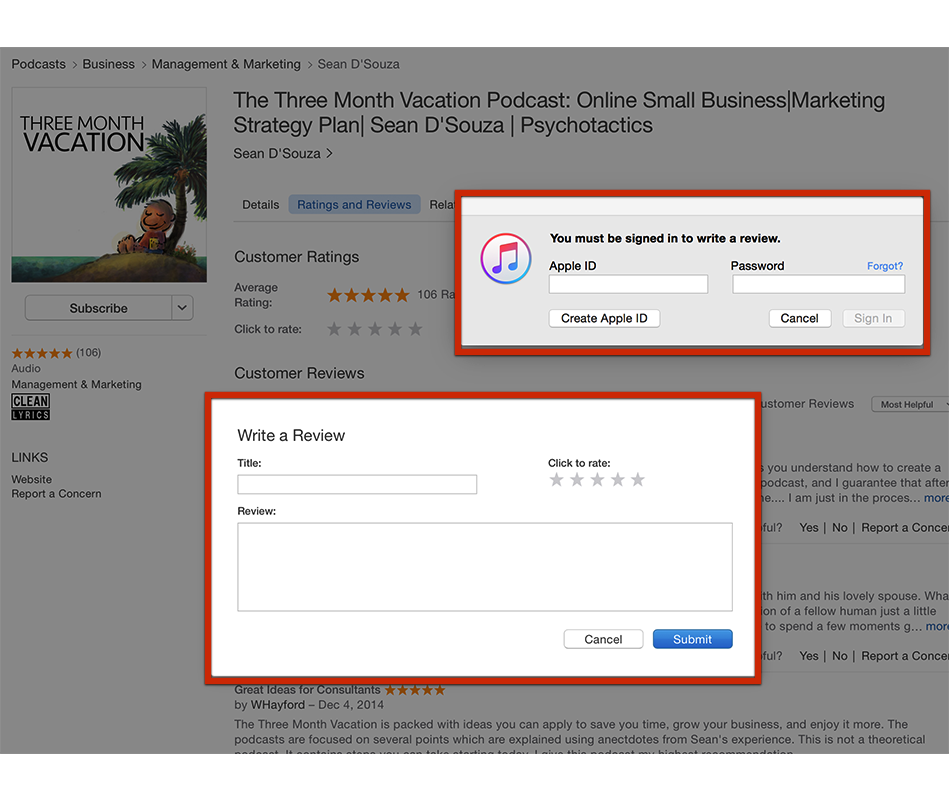The width and height of the screenshot is (949, 800).
Task: Mark second review helpful with Yes
Action: point(809,656)
